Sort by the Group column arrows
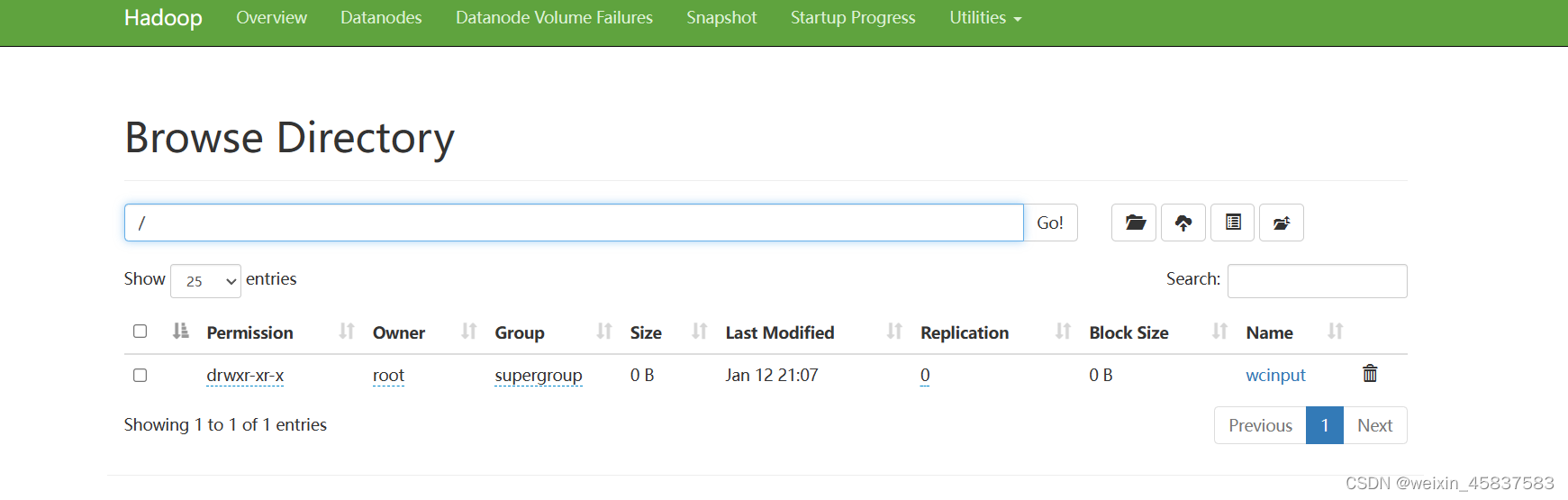This screenshot has width=1568, height=500. point(604,332)
